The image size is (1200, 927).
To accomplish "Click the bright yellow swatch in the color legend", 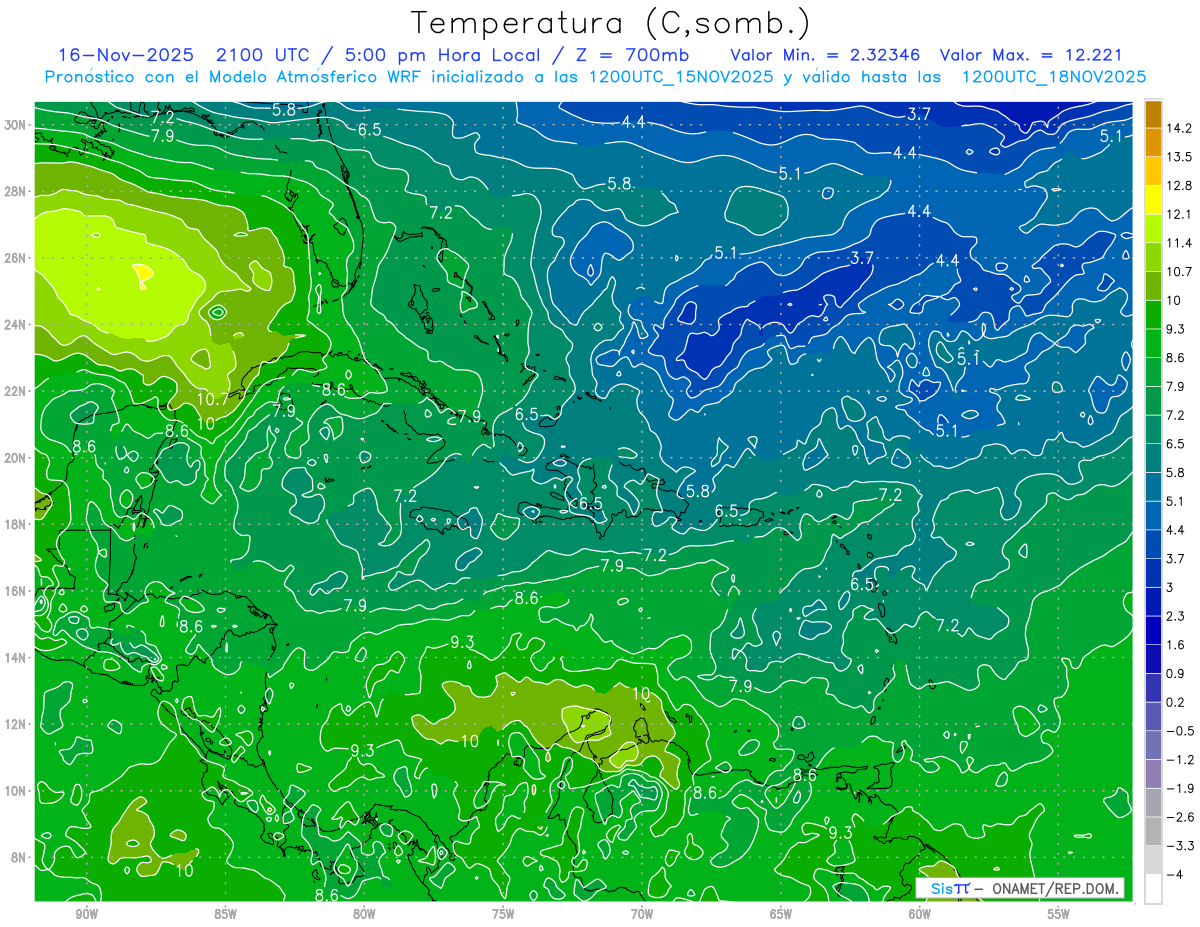I will pos(1153,200).
